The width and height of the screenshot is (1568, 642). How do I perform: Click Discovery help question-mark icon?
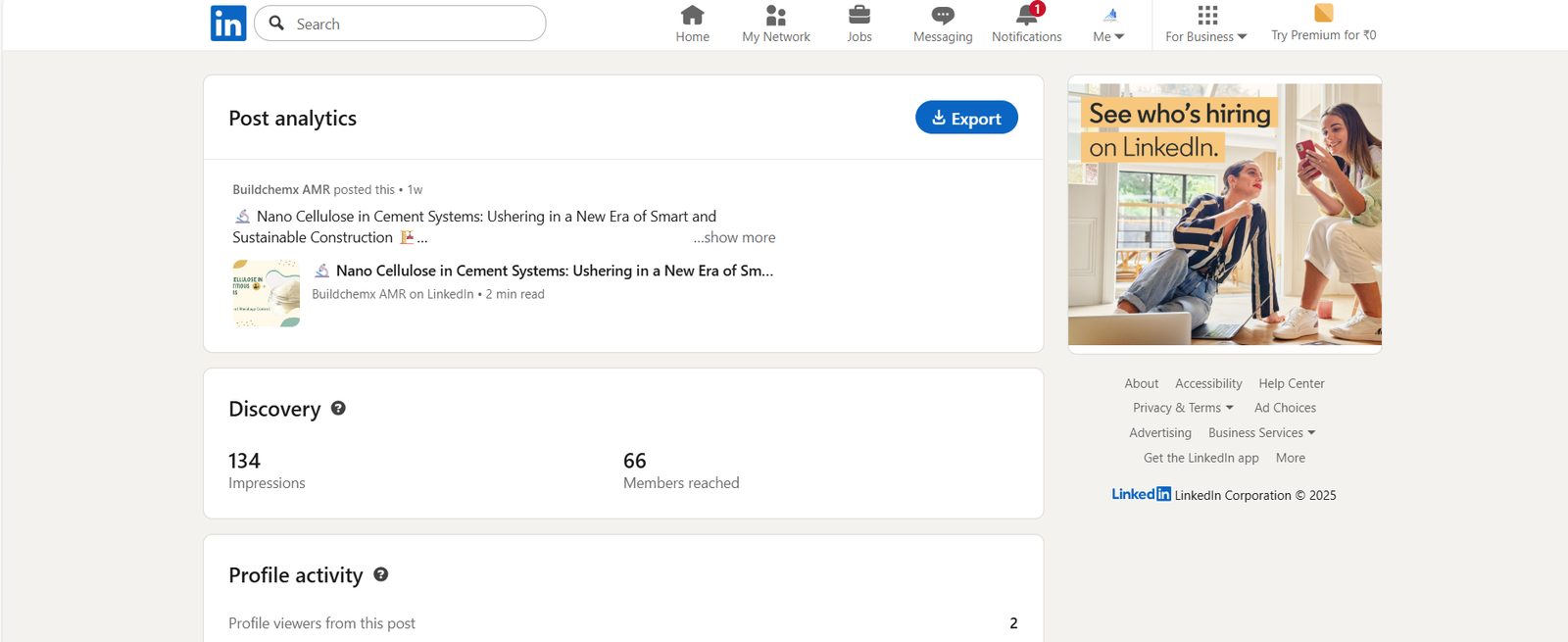[338, 409]
